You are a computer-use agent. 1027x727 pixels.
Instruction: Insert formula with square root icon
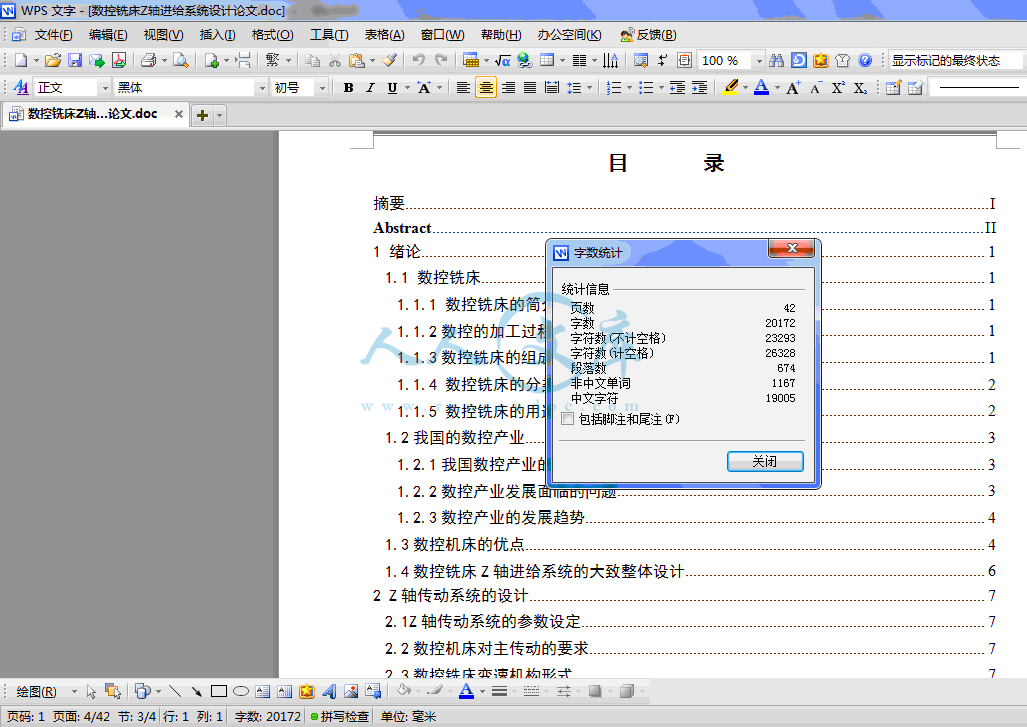tap(502, 61)
